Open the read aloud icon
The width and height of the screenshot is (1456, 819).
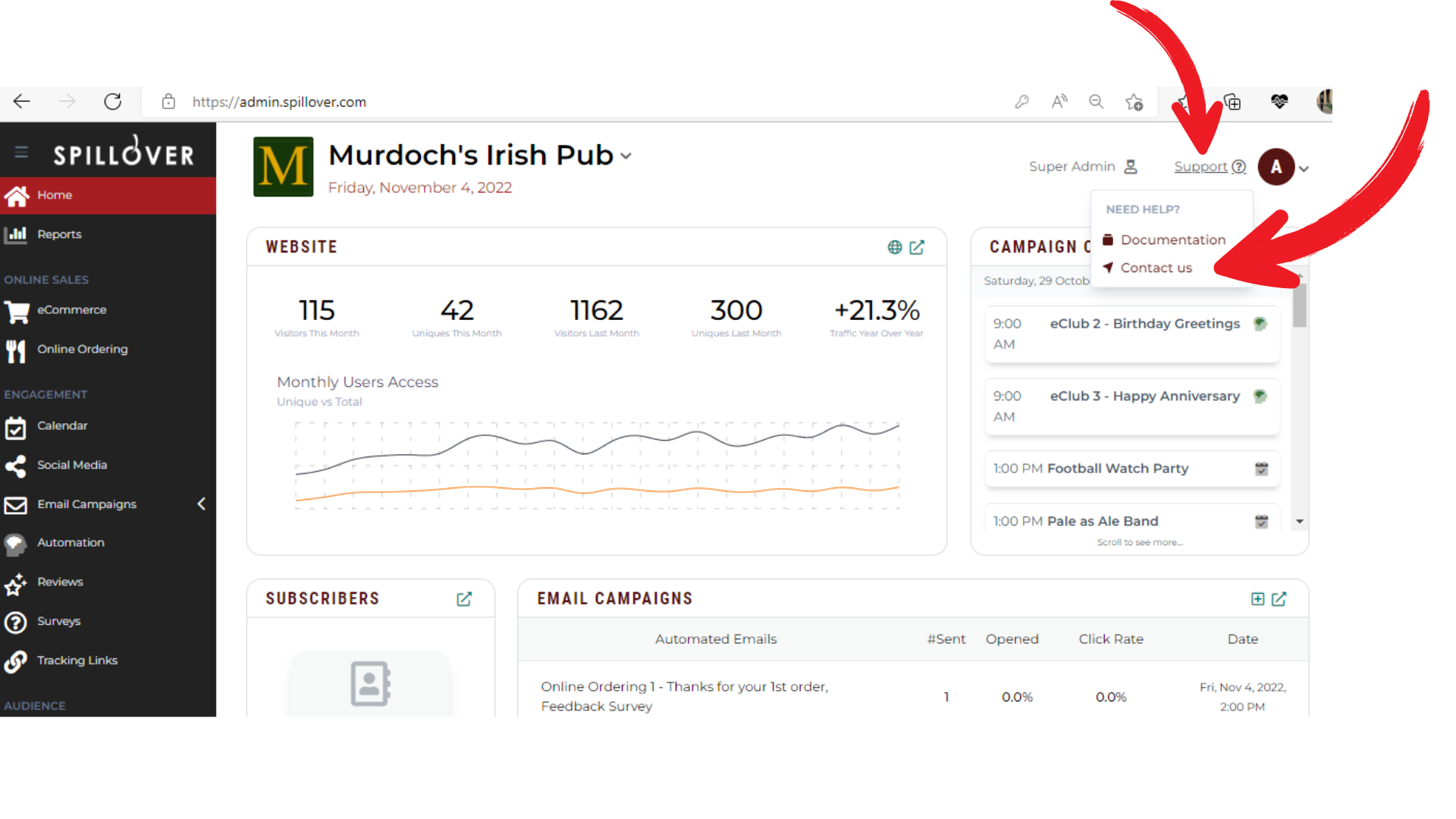tap(1059, 102)
